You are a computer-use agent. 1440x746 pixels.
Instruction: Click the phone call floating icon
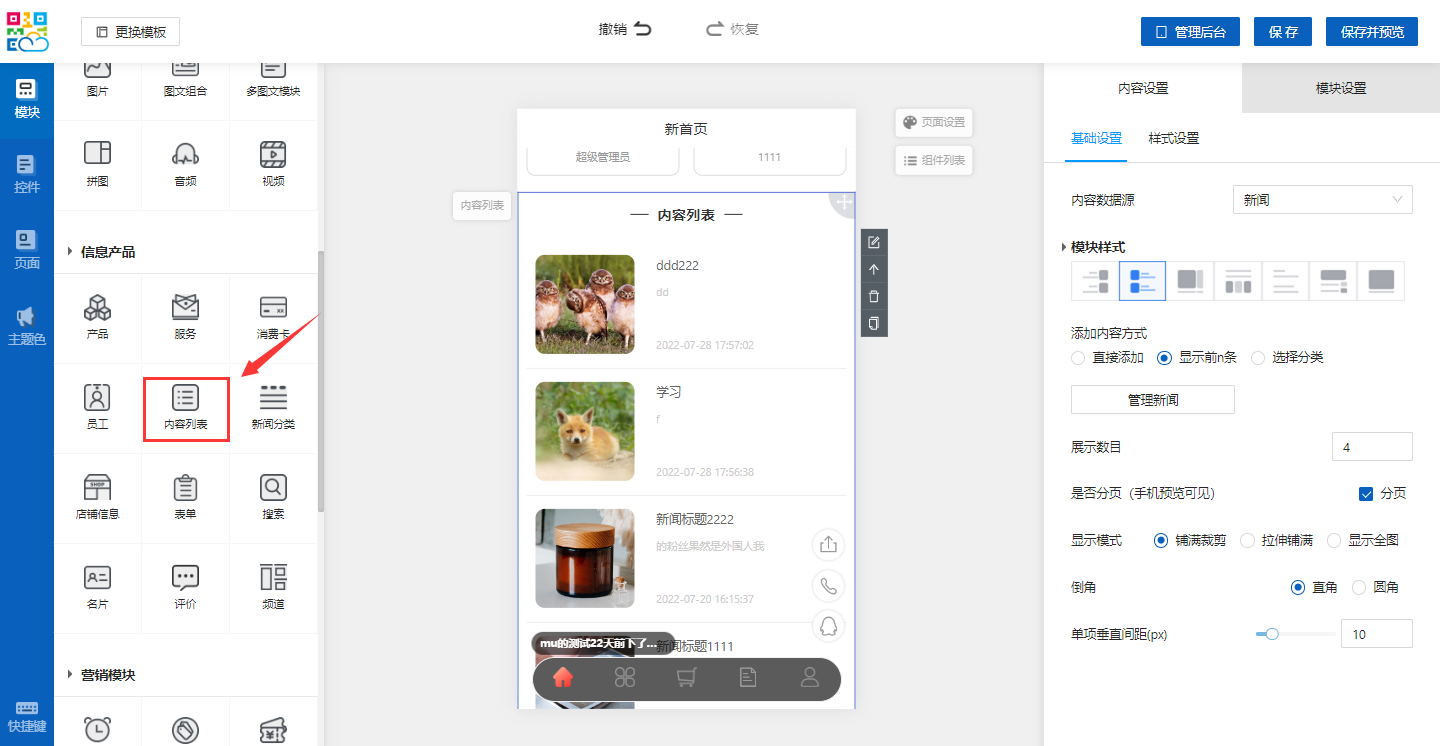pyautogui.click(x=828, y=586)
